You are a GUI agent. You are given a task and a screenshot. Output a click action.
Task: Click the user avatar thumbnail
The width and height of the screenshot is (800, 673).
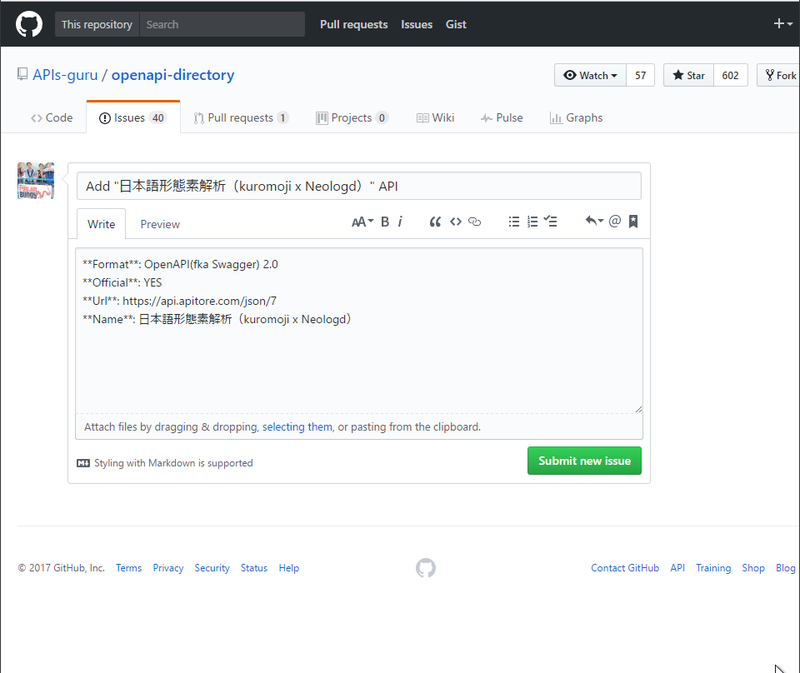click(x=36, y=181)
